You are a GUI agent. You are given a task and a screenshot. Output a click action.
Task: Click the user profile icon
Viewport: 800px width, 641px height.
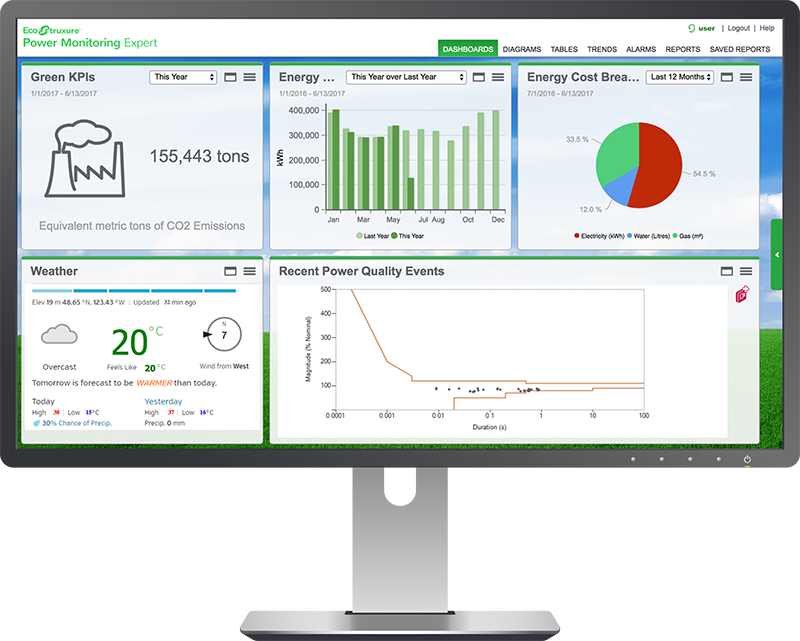[x=692, y=29]
